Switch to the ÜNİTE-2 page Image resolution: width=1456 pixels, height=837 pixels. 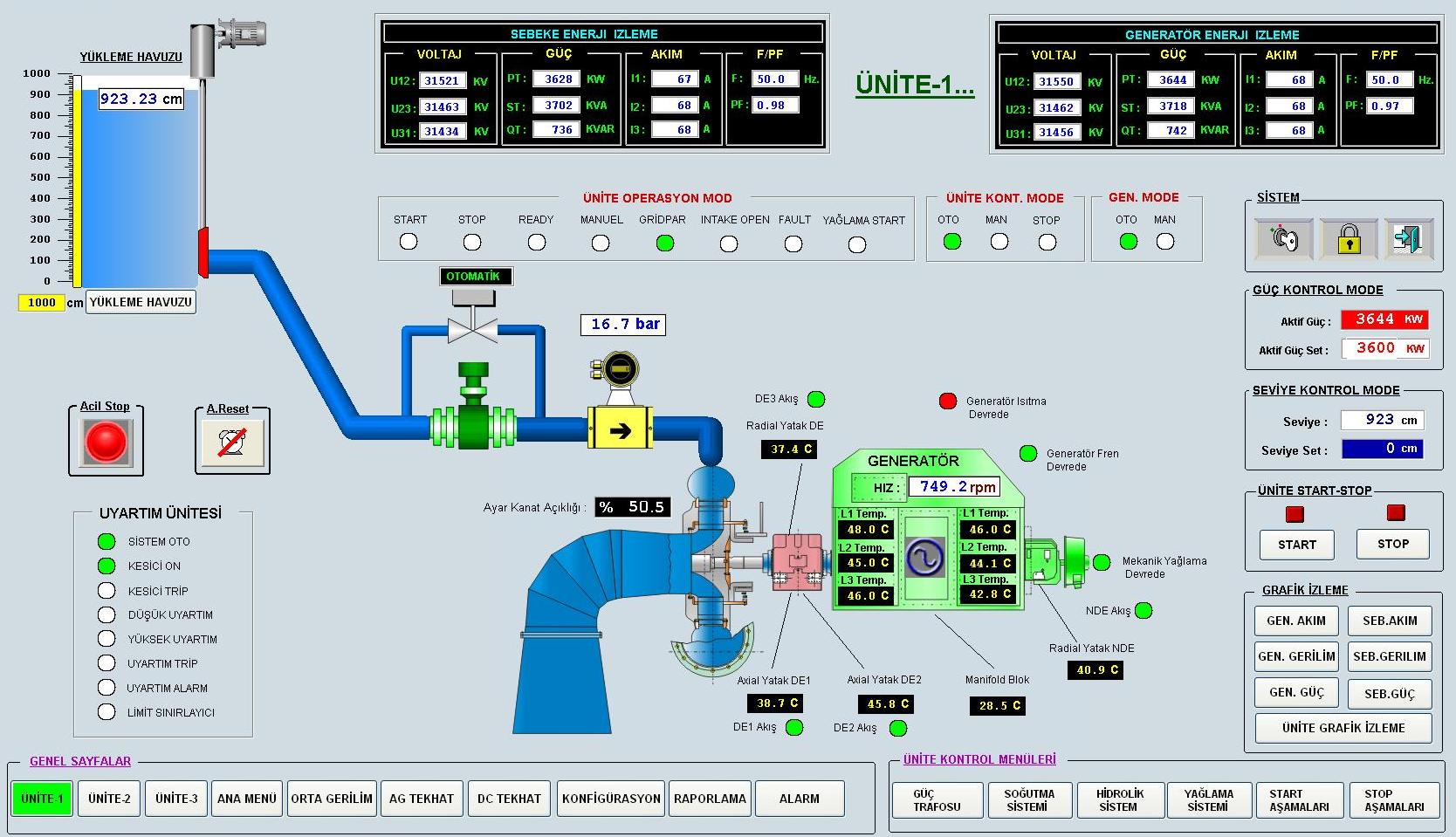pyautogui.click(x=109, y=799)
